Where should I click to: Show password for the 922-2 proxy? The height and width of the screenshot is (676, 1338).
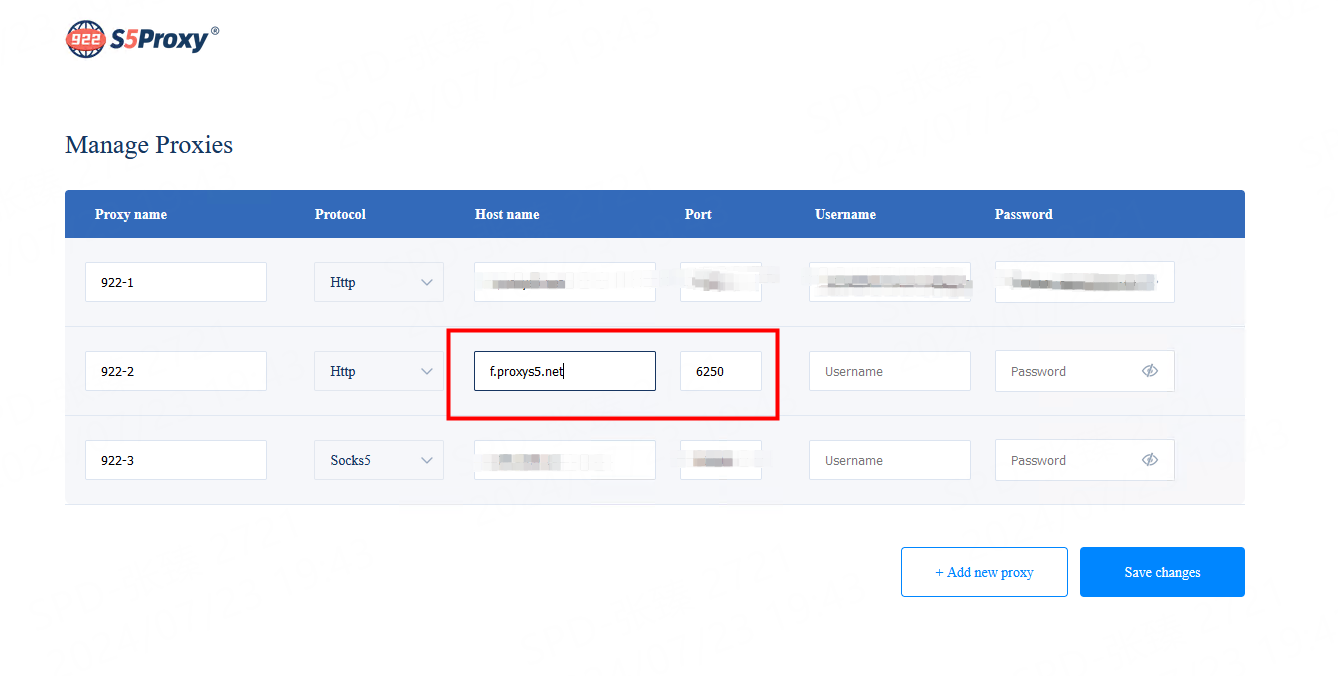1149,371
